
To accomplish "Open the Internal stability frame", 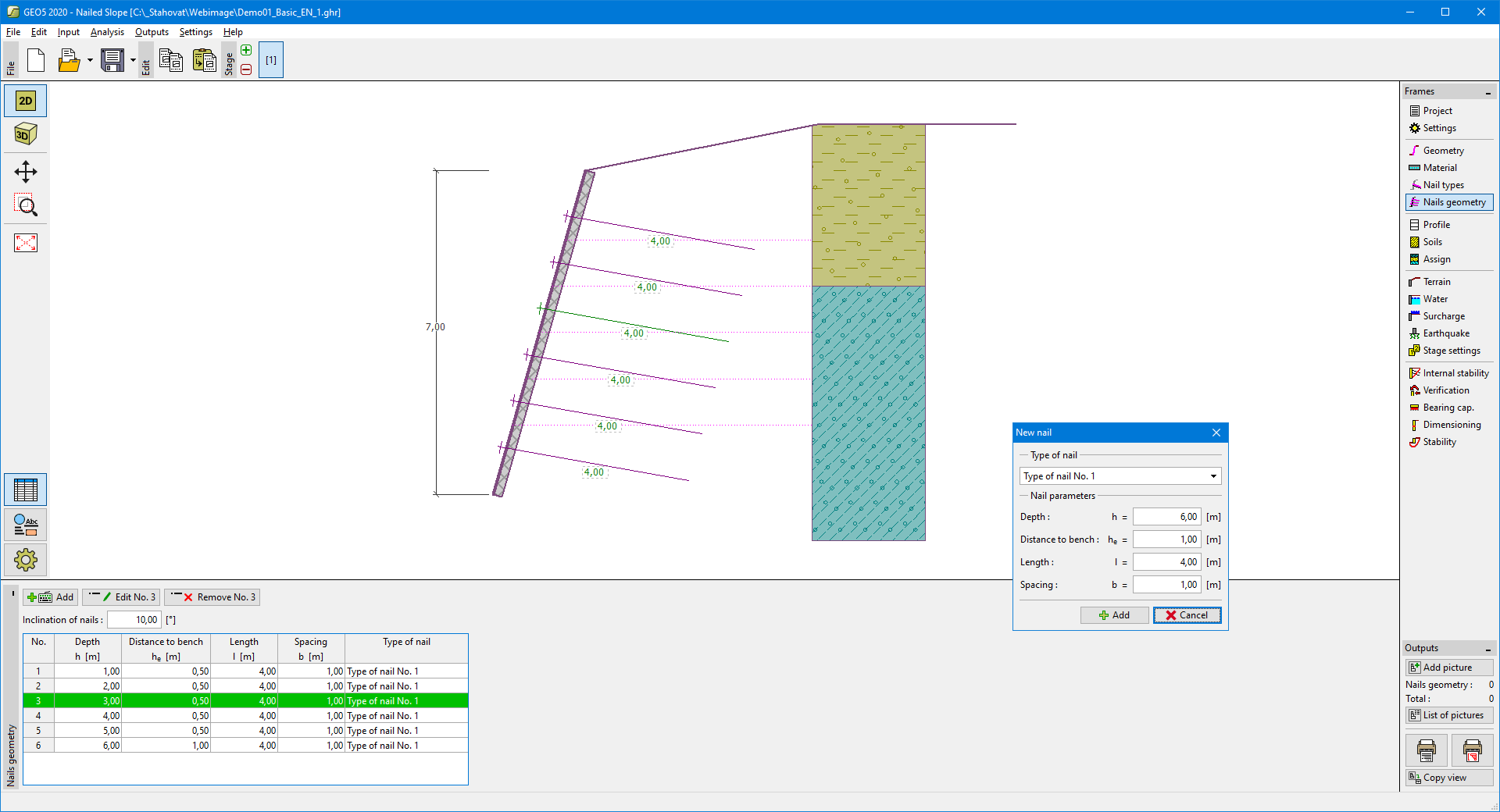I will pyautogui.click(x=1449, y=373).
